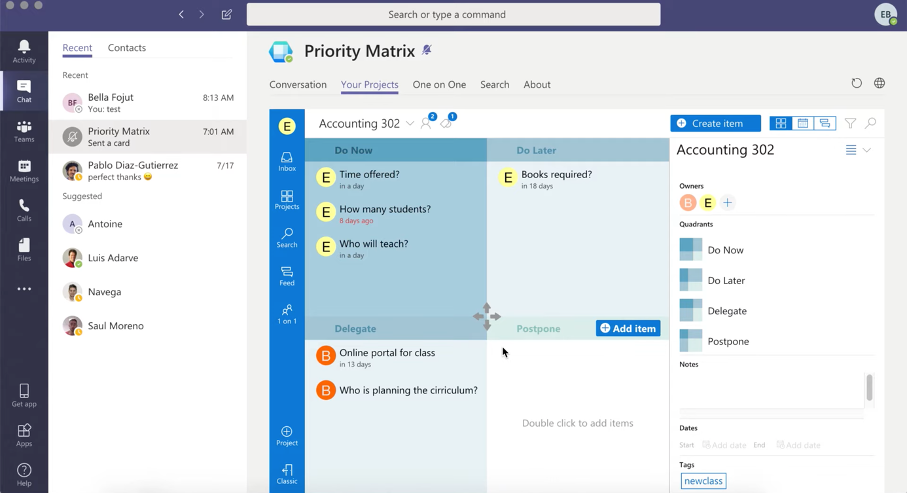Switch to the Gantt timeline view
The width and height of the screenshot is (908, 494).
(825, 123)
